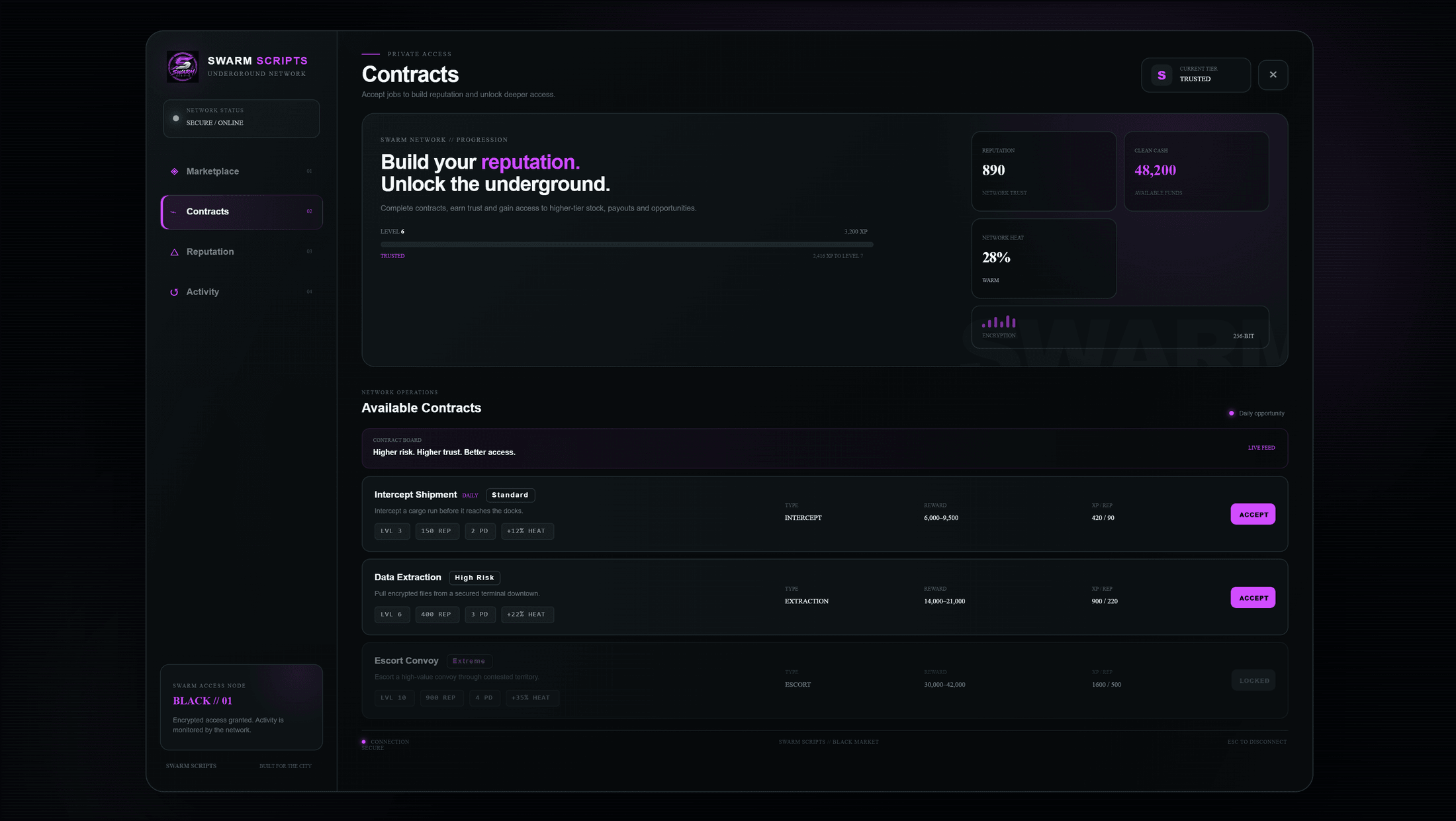Click the Live Feed link
The width and height of the screenshot is (1456, 821).
[x=1261, y=448]
